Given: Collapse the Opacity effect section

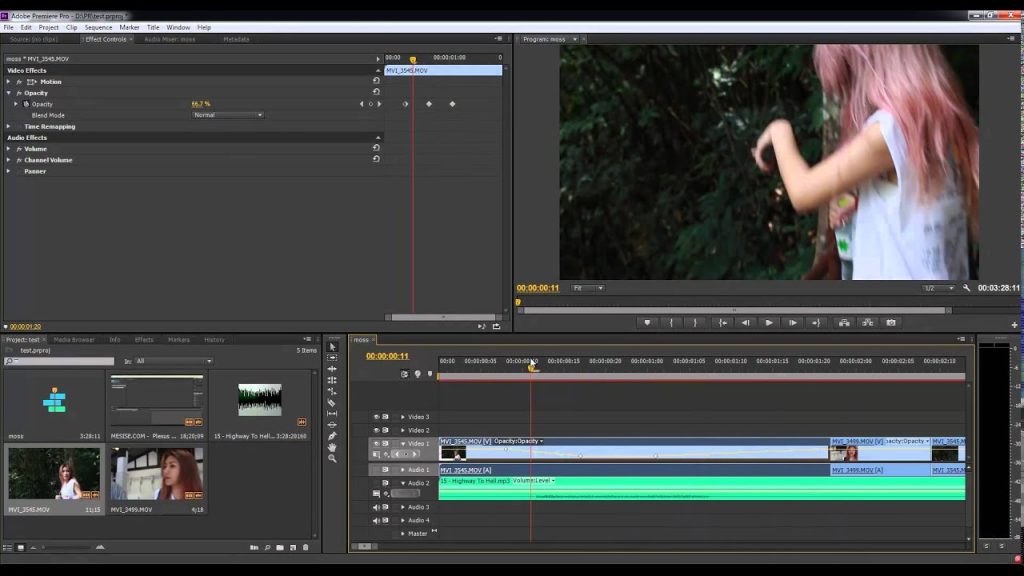Looking at the screenshot, I should tap(8, 93).
